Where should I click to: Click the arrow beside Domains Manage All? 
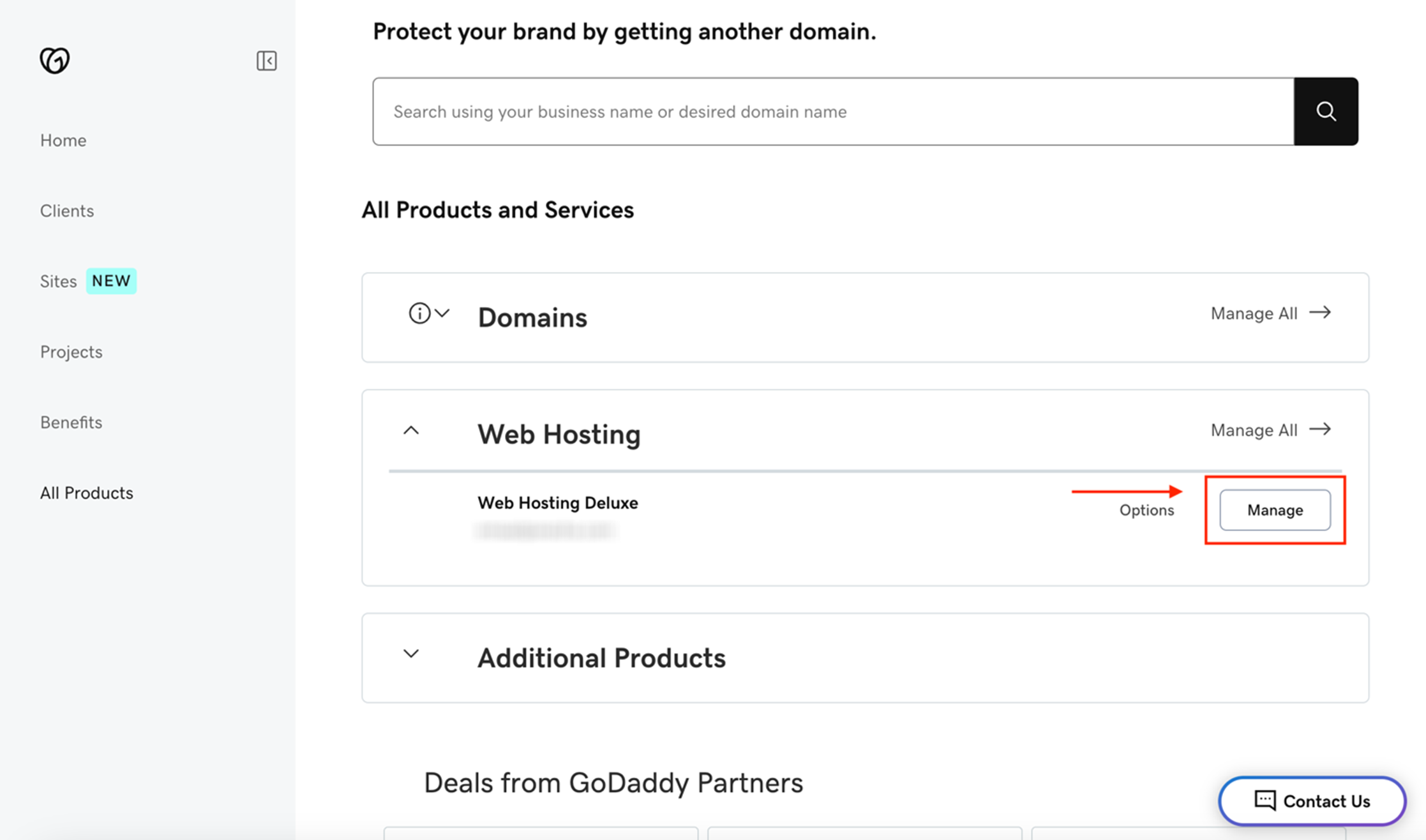click(1320, 313)
